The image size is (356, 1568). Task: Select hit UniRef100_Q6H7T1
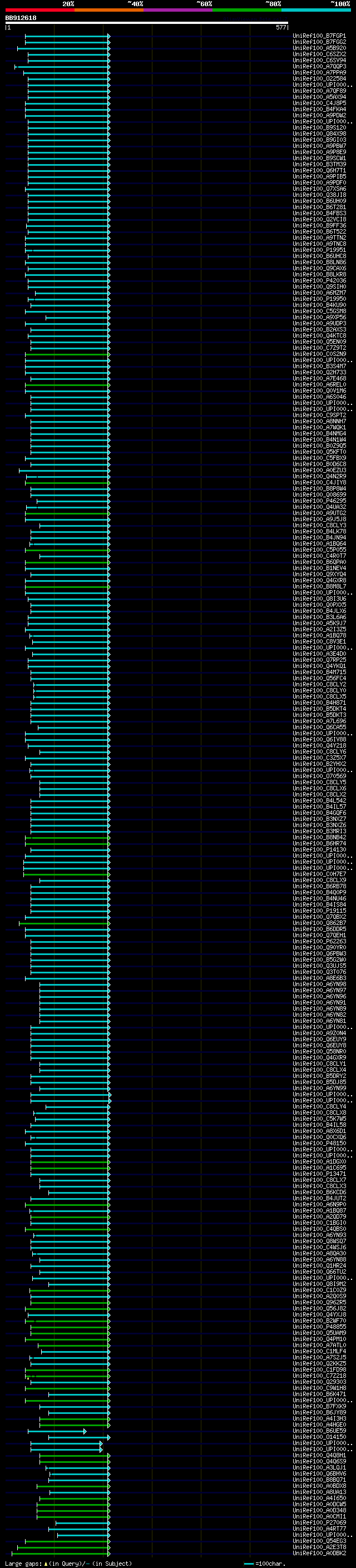tap(319, 170)
